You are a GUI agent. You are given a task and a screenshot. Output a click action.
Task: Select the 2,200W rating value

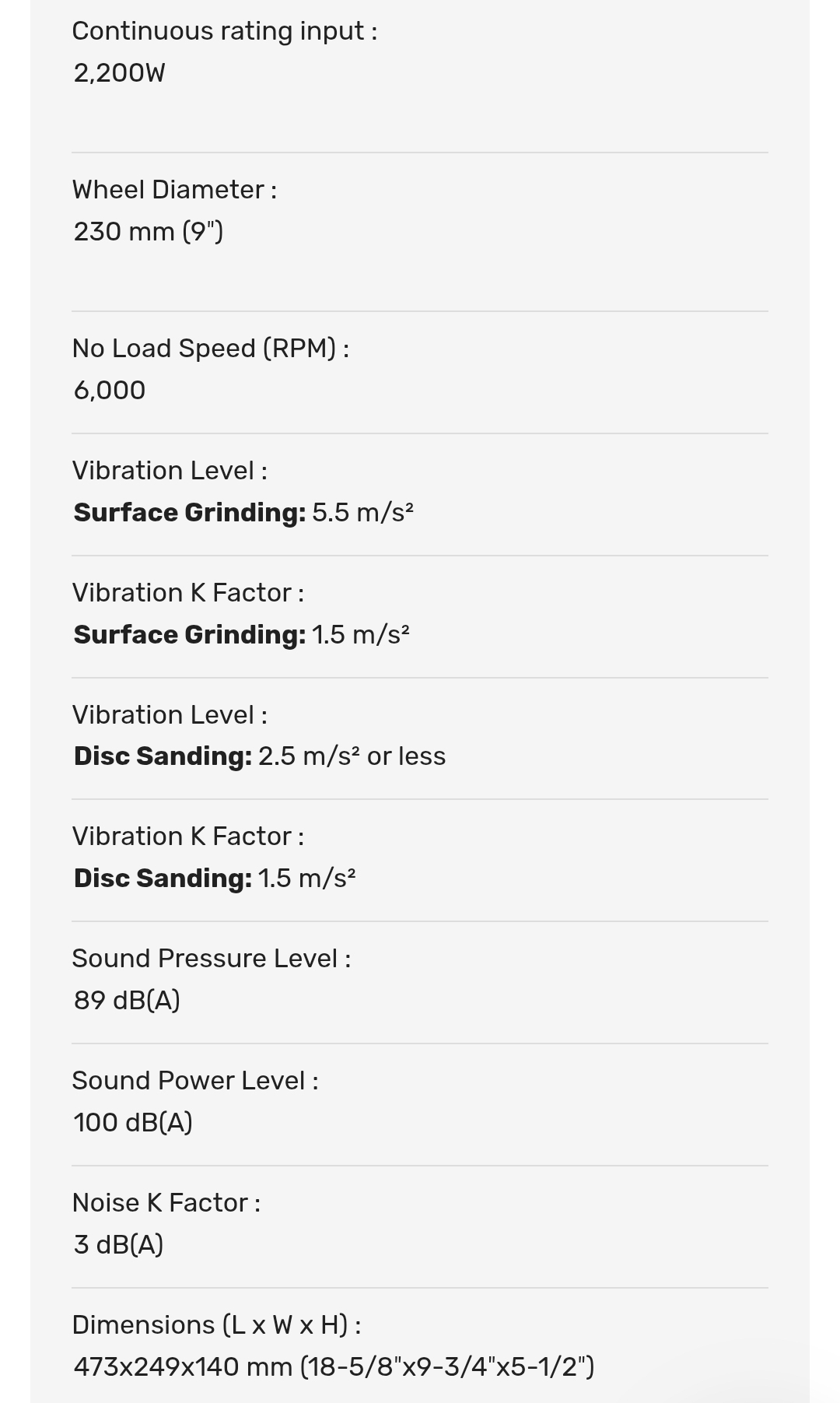(119, 73)
